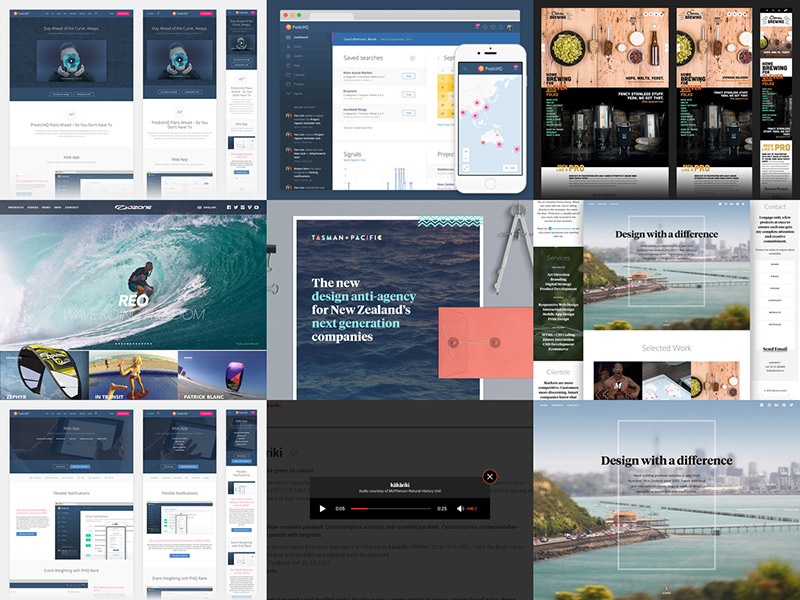
Task: Expand phone map to fullscreen
Action: (x=466, y=168)
